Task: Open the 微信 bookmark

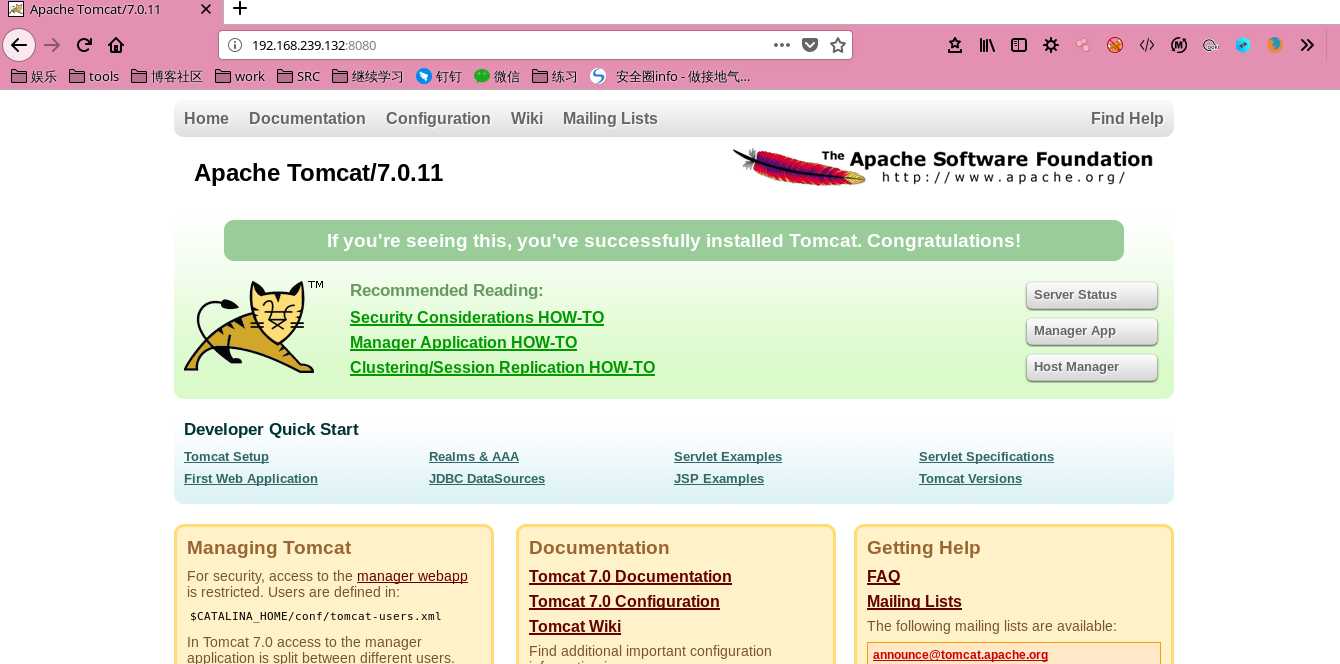Action: (x=497, y=76)
